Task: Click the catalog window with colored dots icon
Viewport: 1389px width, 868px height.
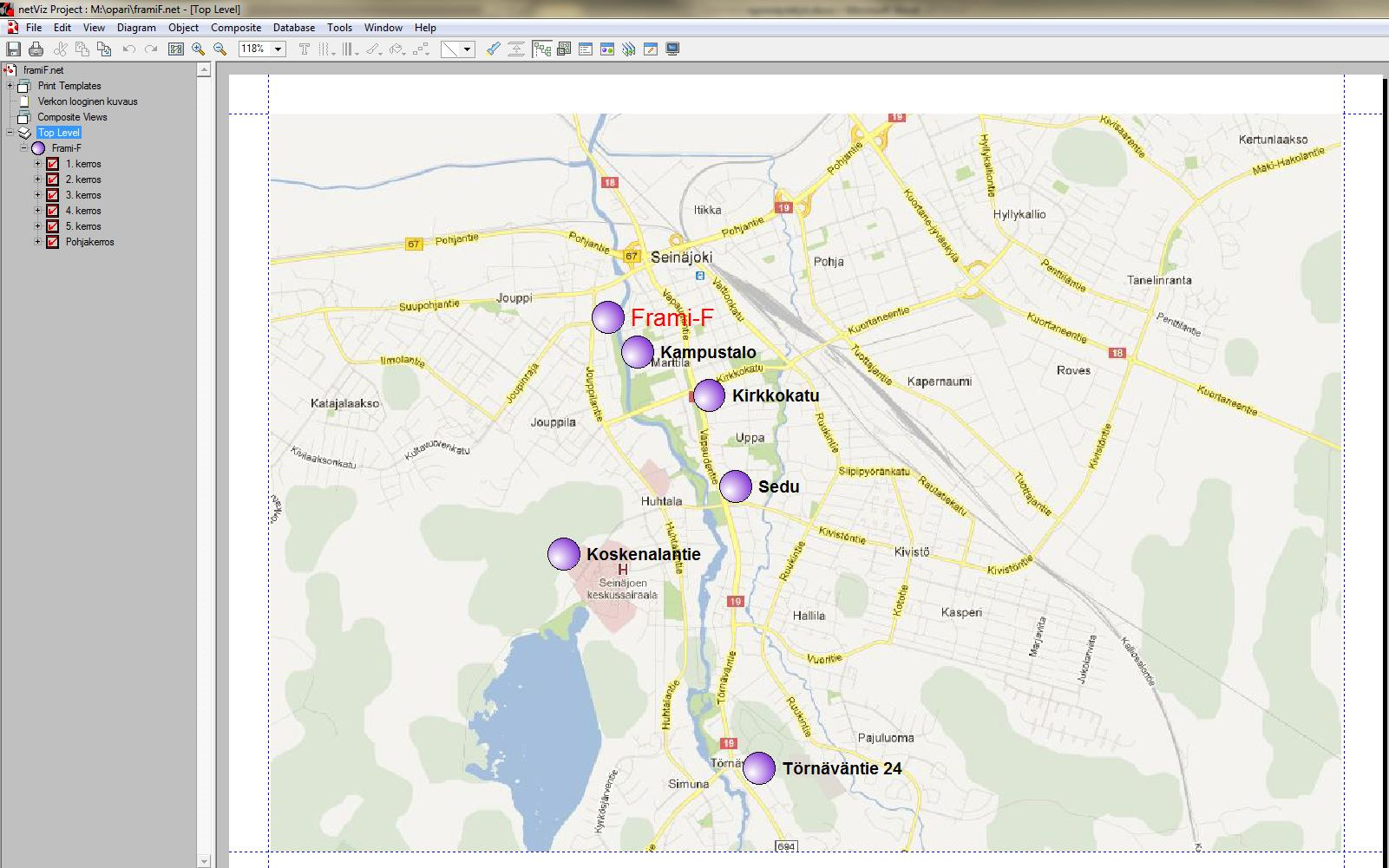Action: point(607,49)
